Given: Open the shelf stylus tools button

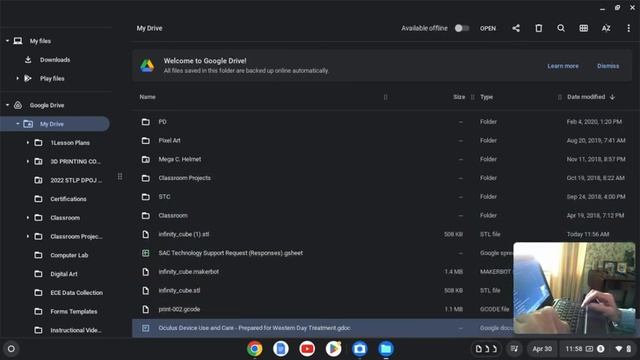Looking at the screenshot, I should 514,349.
